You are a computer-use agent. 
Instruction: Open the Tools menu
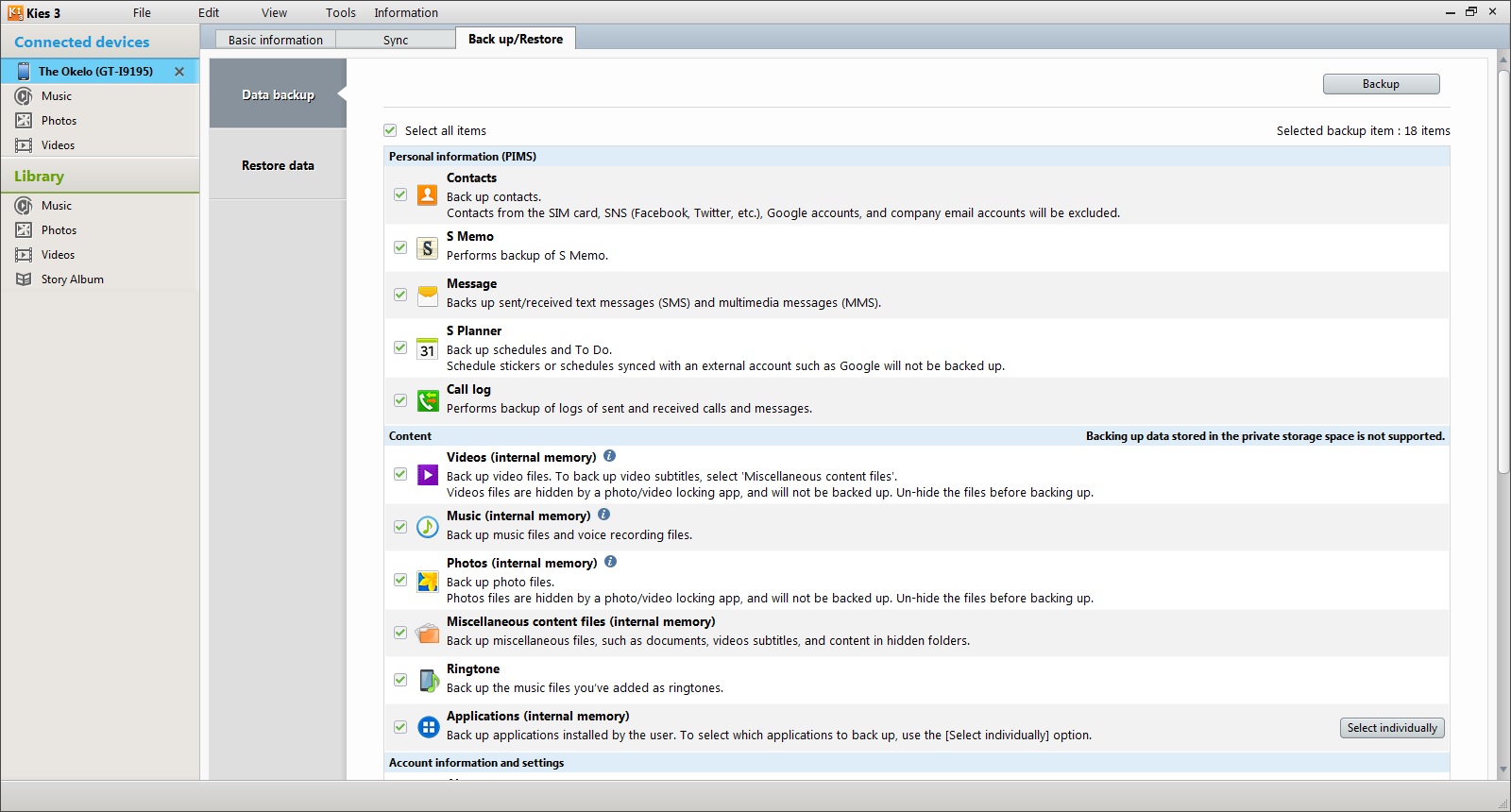tap(341, 13)
